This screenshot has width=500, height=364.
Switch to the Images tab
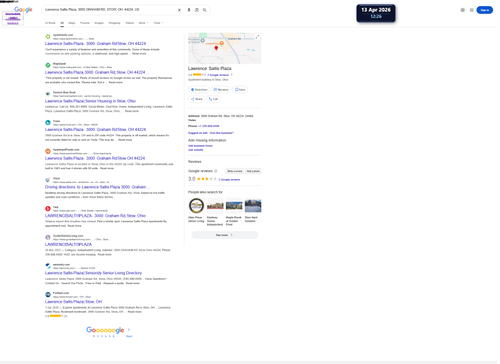point(99,23)
